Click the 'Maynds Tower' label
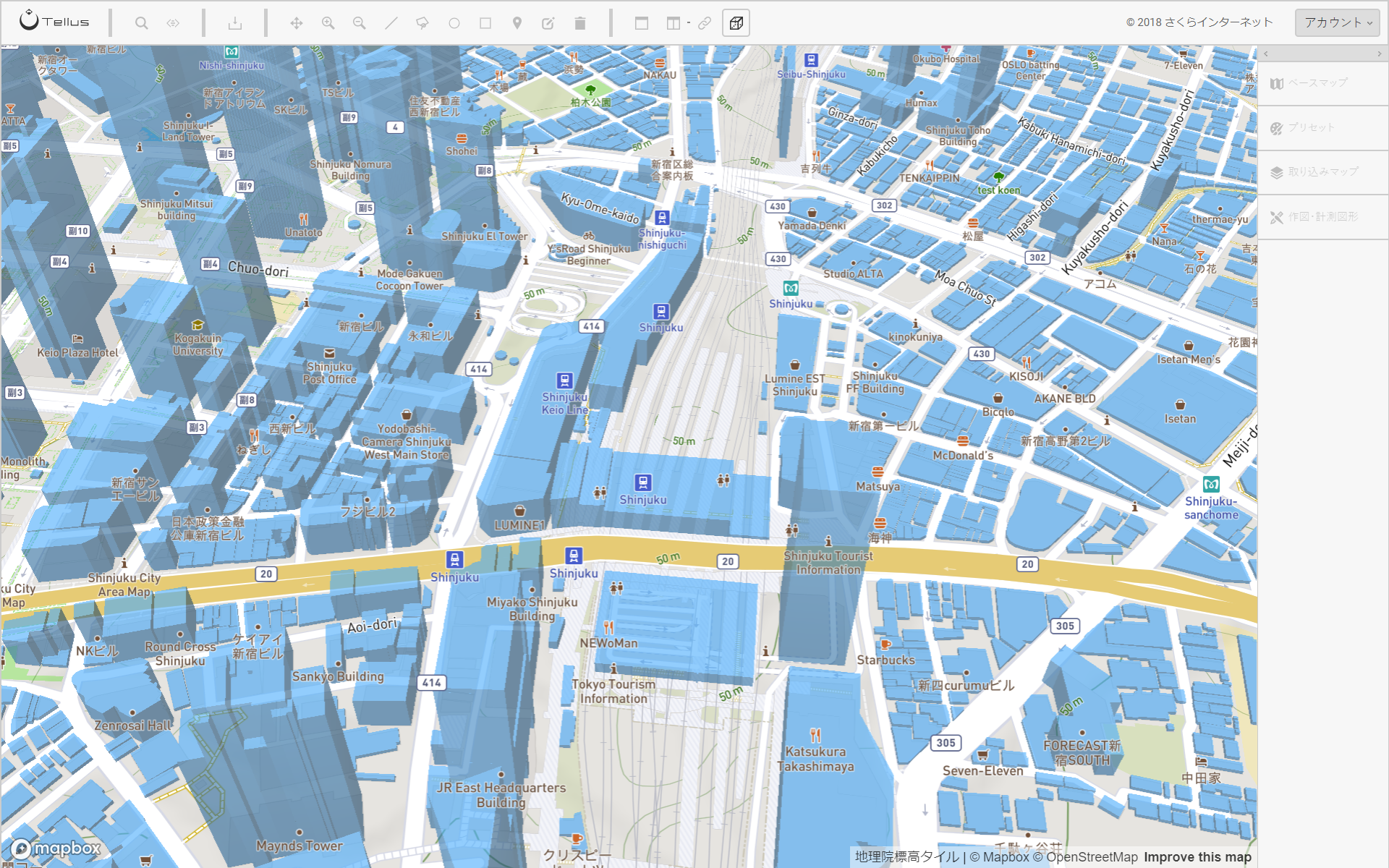 (x=300, y=846)
